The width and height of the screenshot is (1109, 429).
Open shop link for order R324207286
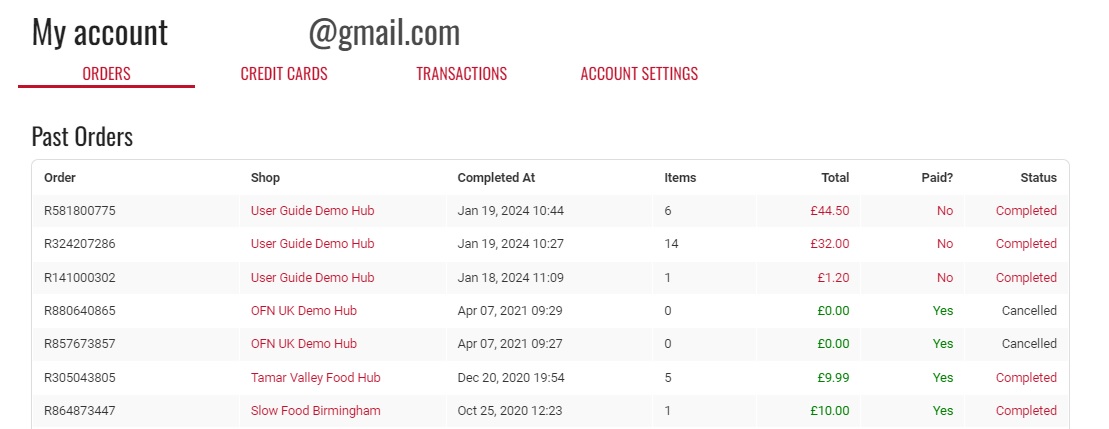point(312,244)
